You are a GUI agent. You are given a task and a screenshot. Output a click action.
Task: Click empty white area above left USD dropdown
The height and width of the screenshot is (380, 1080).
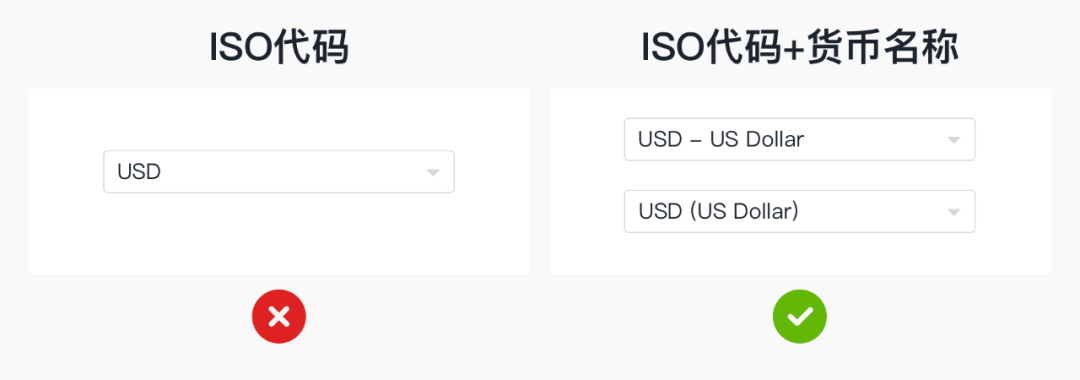[279, 119]
